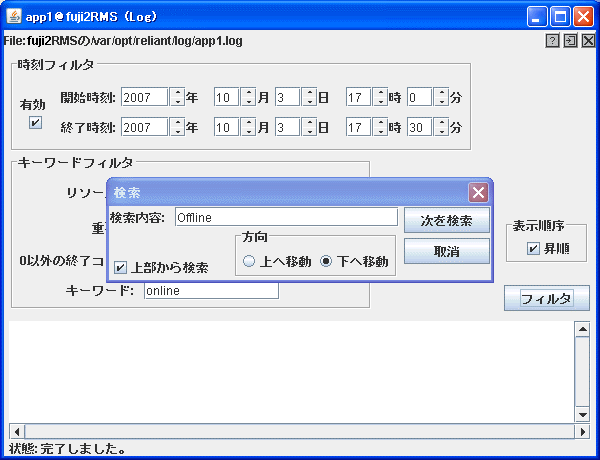Toggle the 昇順 ascending order checkbox
This screenshot has height=460, width=600.
pyautogui.click(x=533, y=248)
